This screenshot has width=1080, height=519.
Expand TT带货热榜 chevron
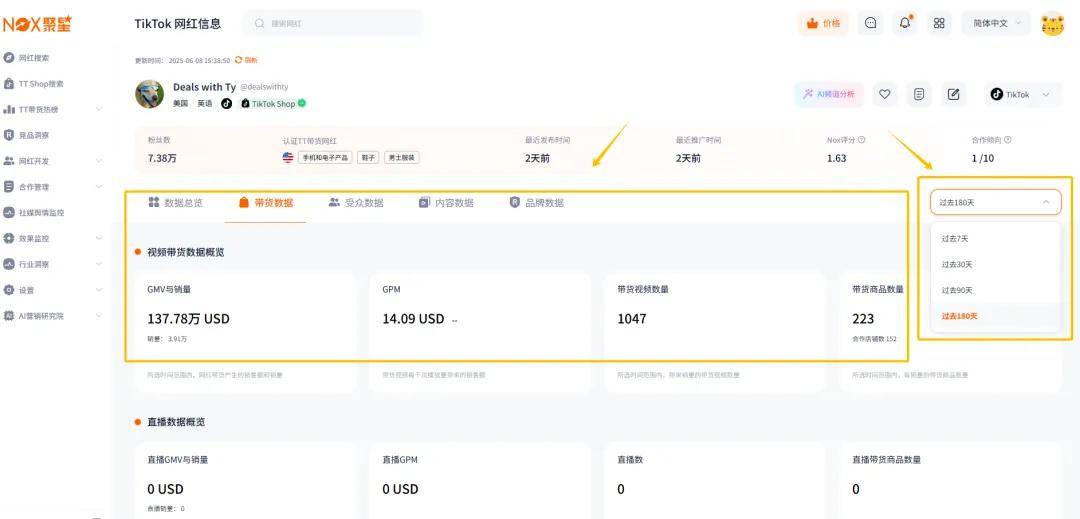pyautogui.click(x=98, y=109)
